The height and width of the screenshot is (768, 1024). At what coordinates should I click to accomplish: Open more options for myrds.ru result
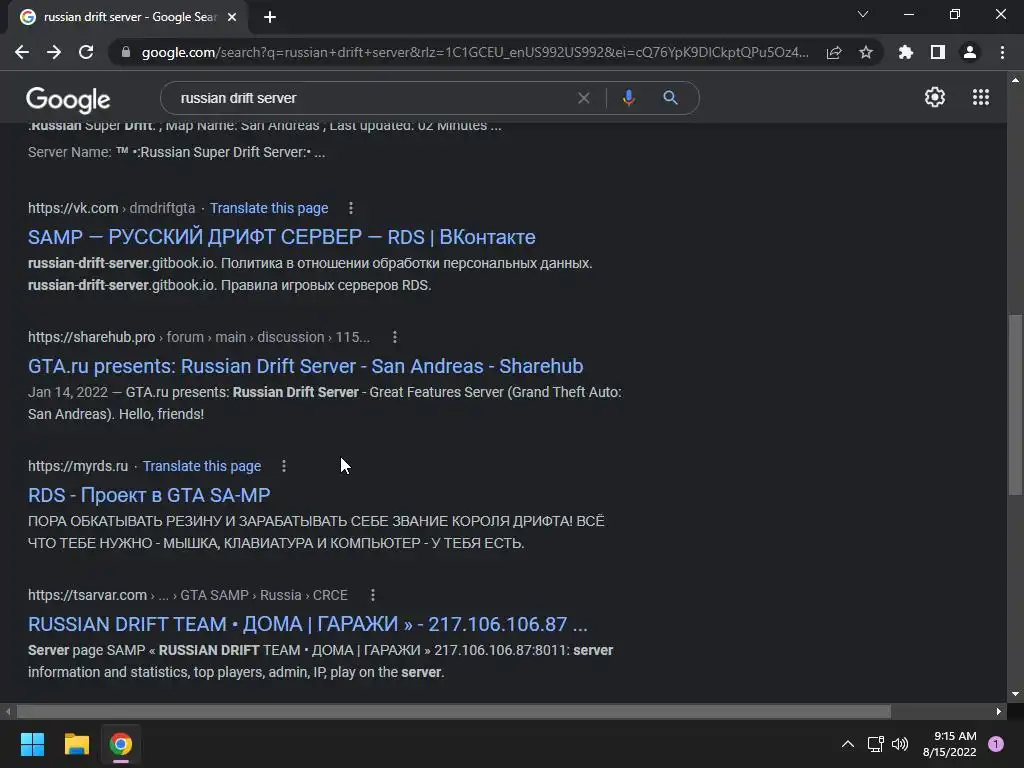[x=283, y=466]
